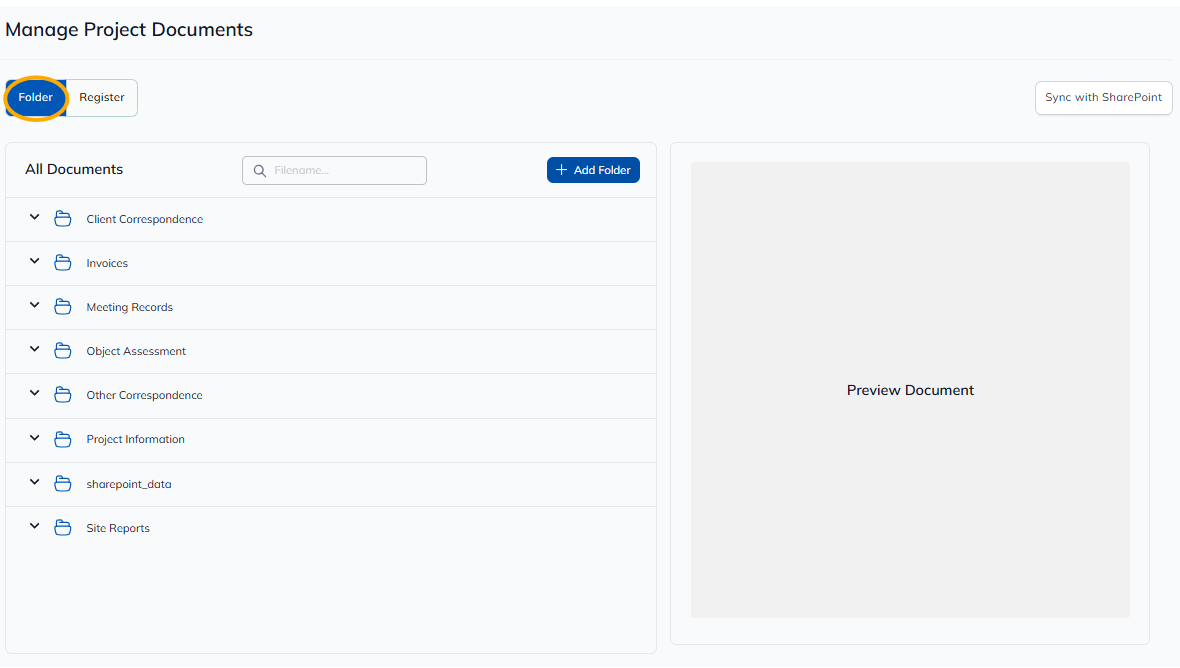Open the Project Information folder label
Screen dimensions: 1180x668
pos(135,440)
